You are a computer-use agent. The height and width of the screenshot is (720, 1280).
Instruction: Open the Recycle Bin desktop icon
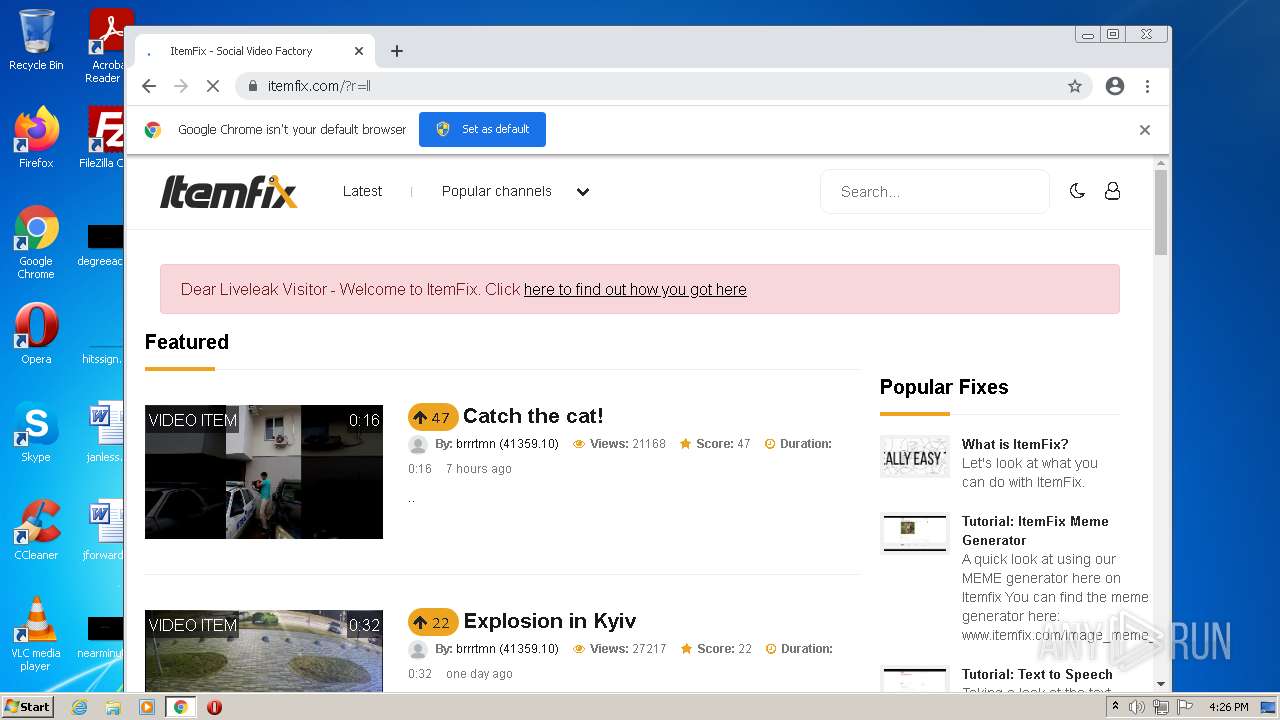coord(36,40)
